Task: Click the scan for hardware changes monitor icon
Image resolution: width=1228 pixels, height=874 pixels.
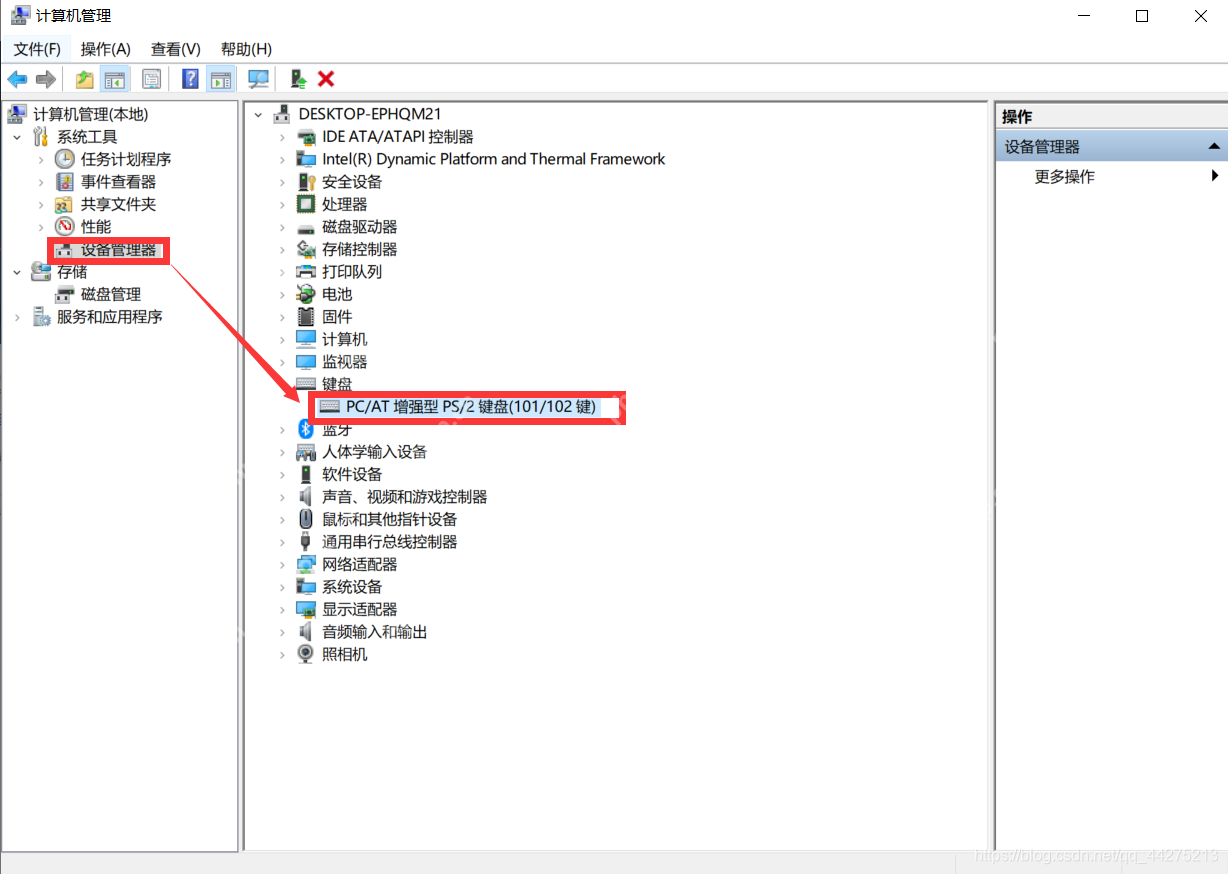Action: tap(259, 79)
